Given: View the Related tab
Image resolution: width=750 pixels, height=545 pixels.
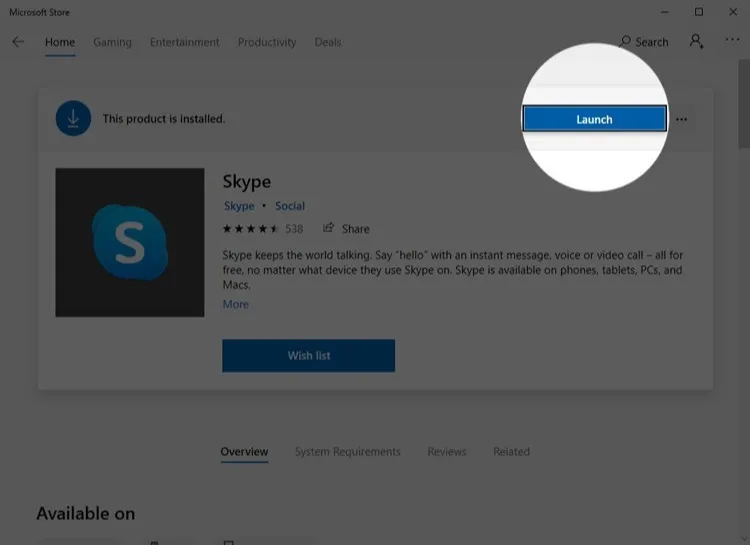Looking at the screenshot, I should tap(511, 452).
